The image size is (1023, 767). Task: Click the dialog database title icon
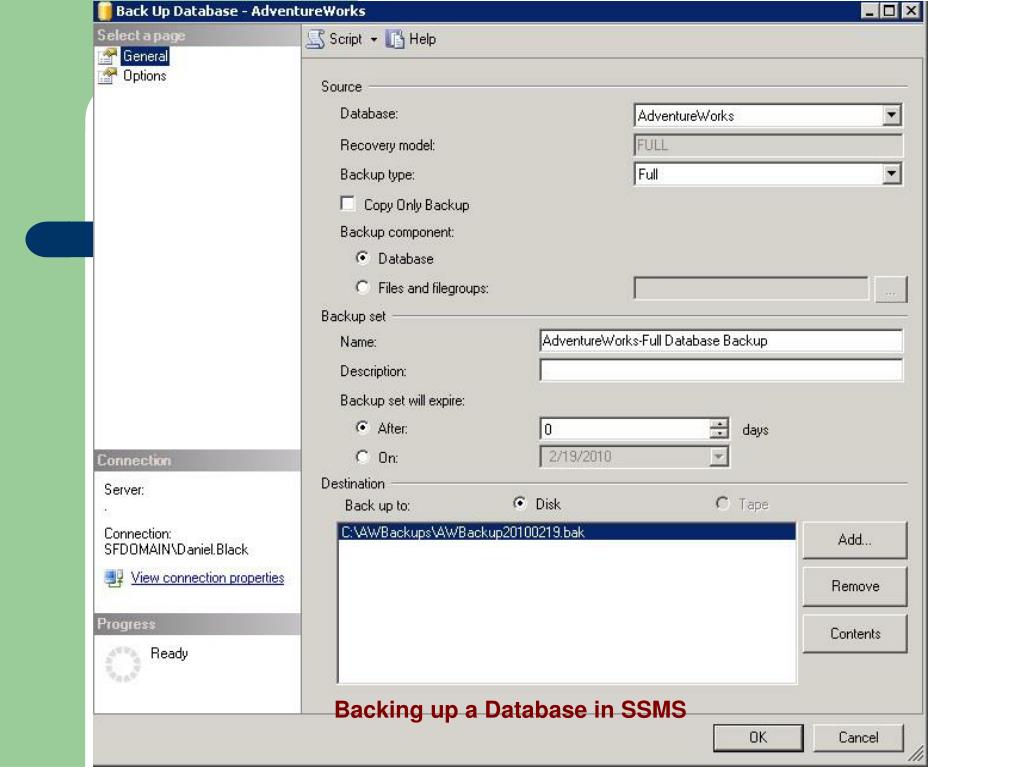click(104, 10)
